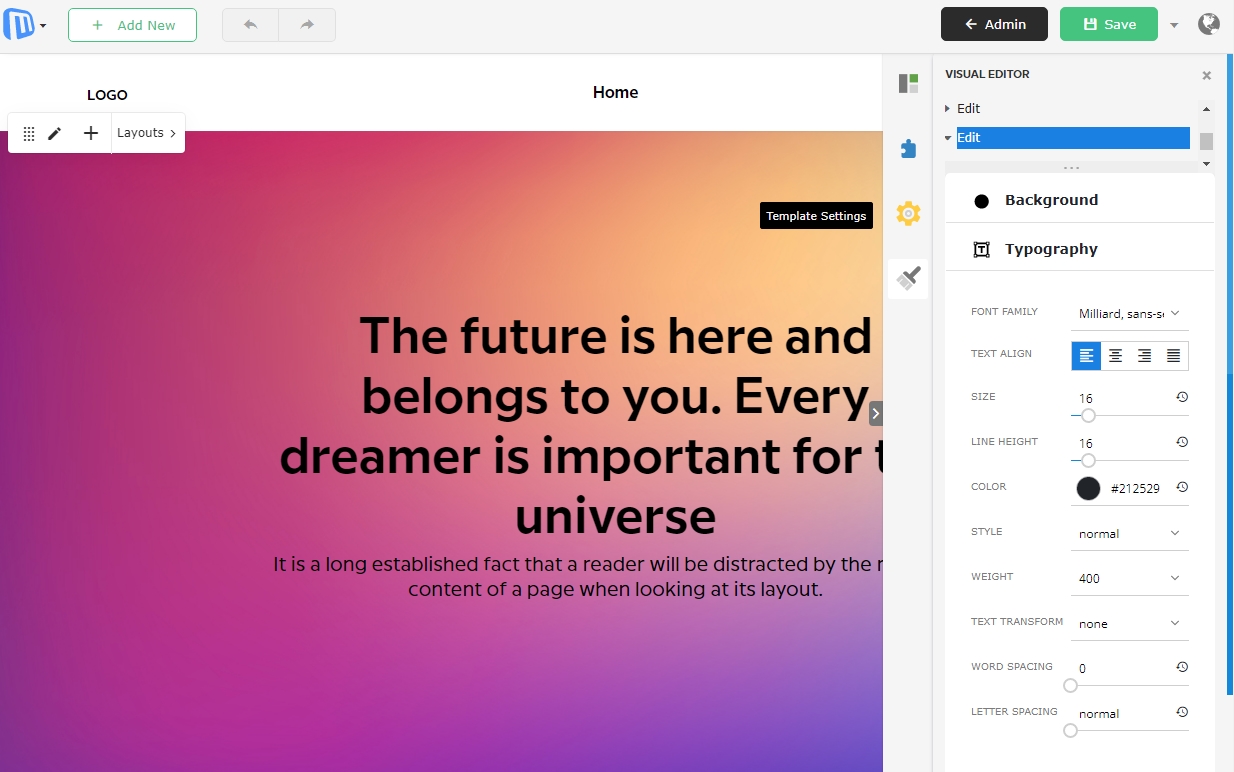Click the Size value field

[1120, 398]
